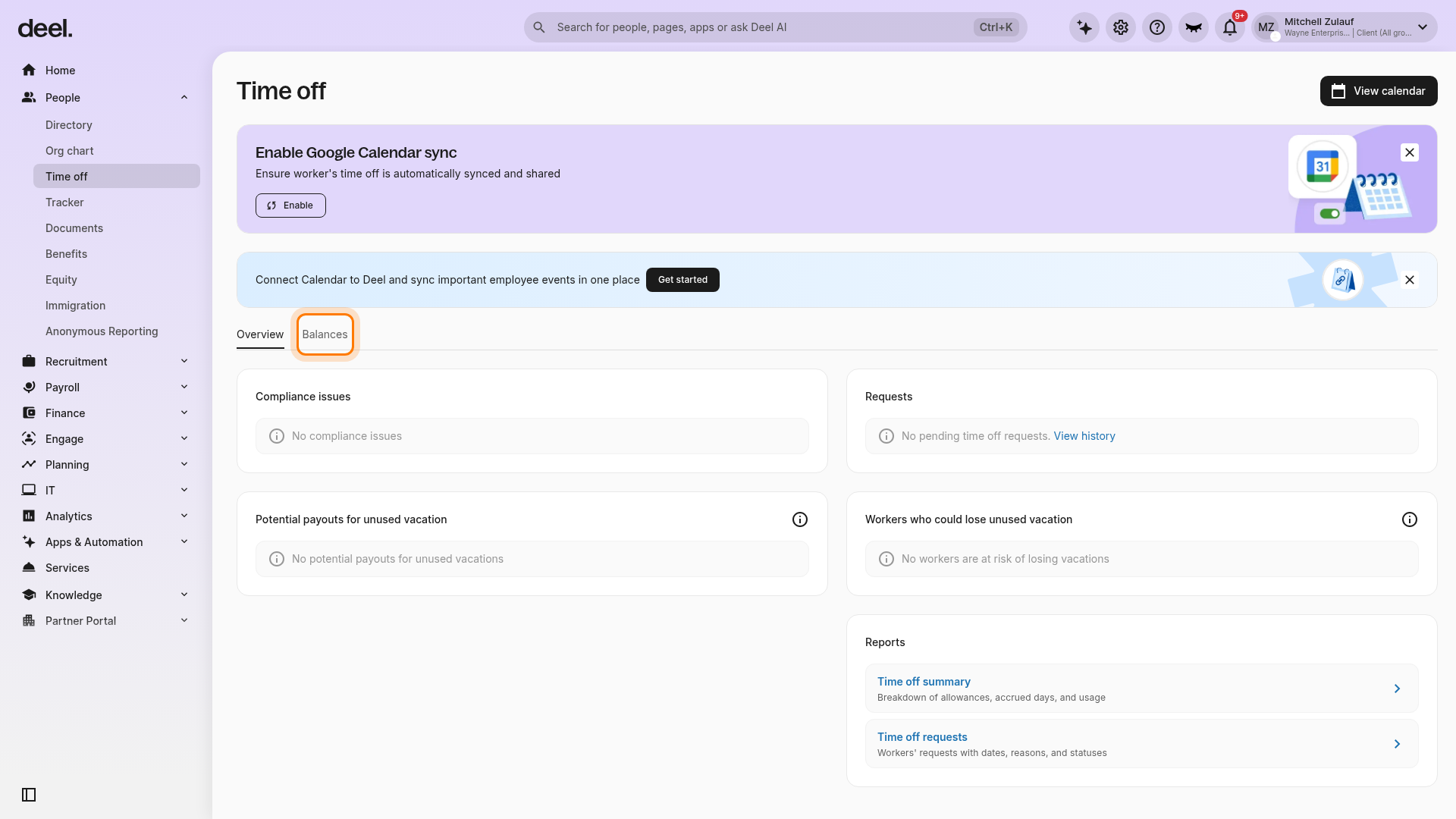Click the Payroll icon
Screen dimensions: 1456x819
click(x=29, y=387)
